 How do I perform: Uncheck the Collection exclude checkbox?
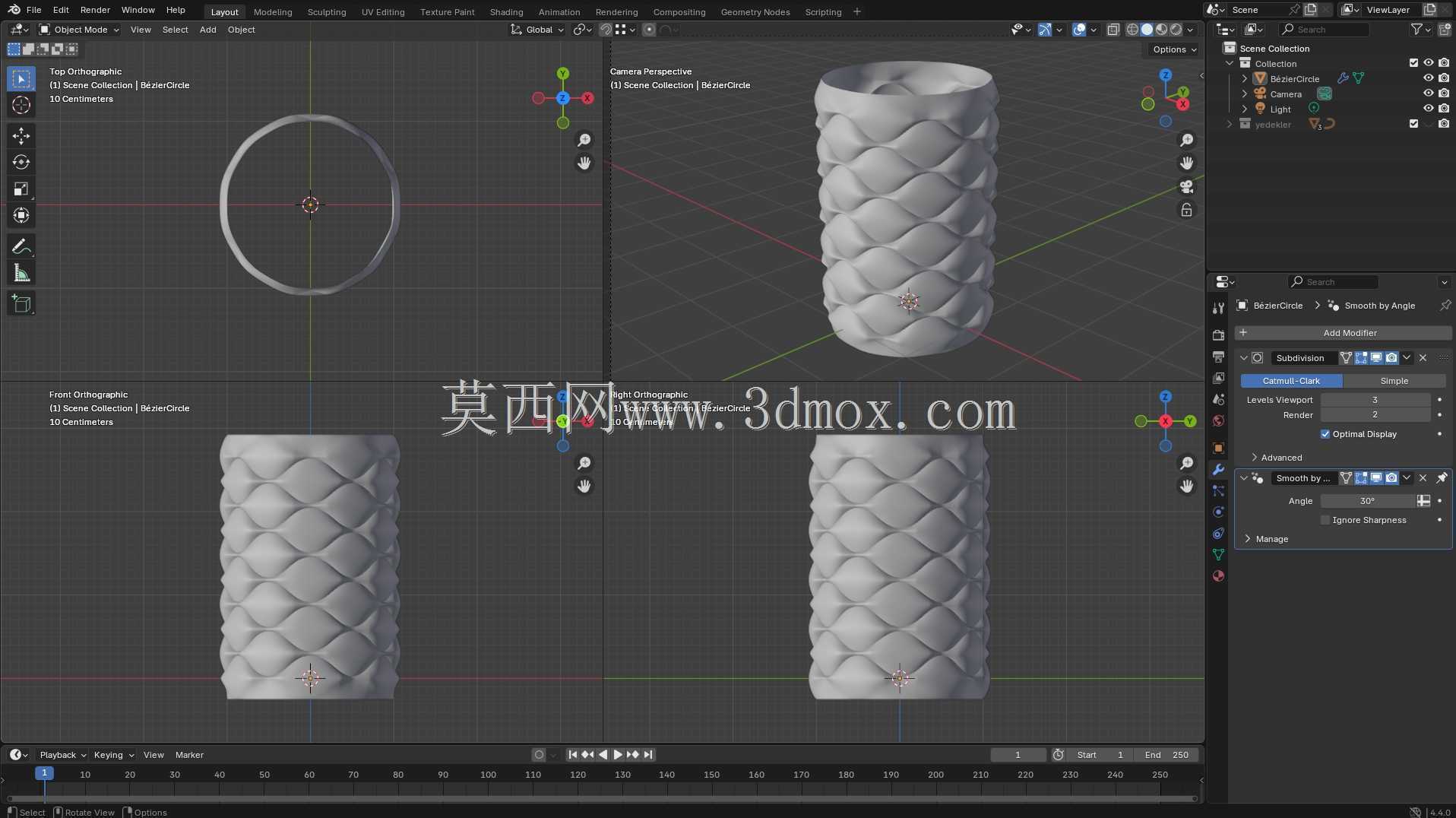(x=1413, y=63)
